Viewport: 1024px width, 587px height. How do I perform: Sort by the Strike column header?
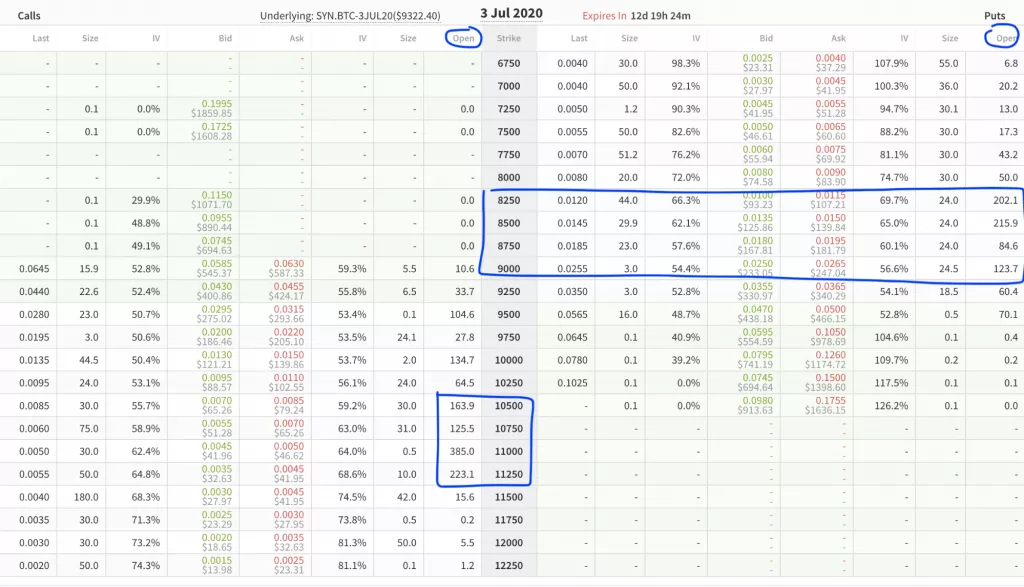click(x=509, y=38)
